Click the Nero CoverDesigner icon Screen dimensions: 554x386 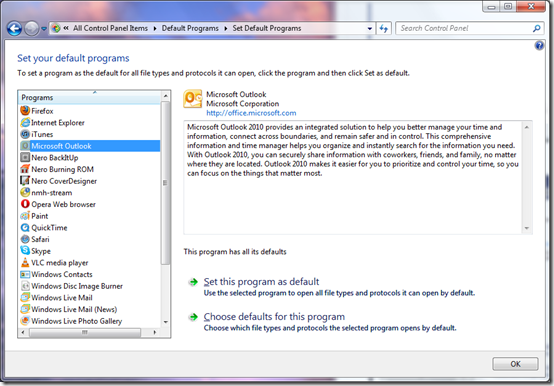pos(25,180)
